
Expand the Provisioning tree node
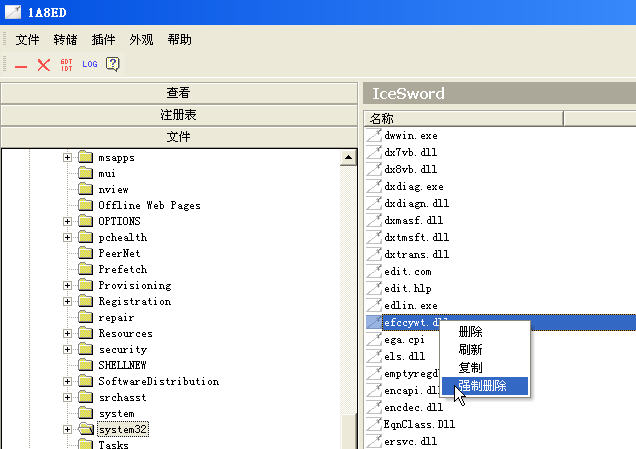pyautogui.click(x=68, y=286)
